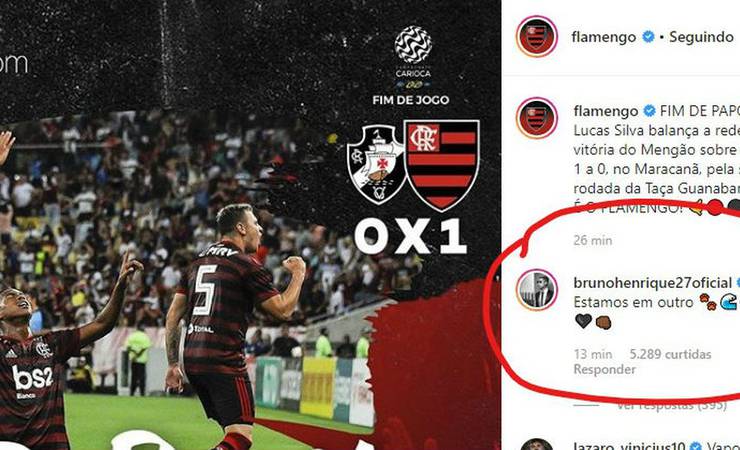Click Responder under Bruno Henrique's comment

click(x=605, y=369)
